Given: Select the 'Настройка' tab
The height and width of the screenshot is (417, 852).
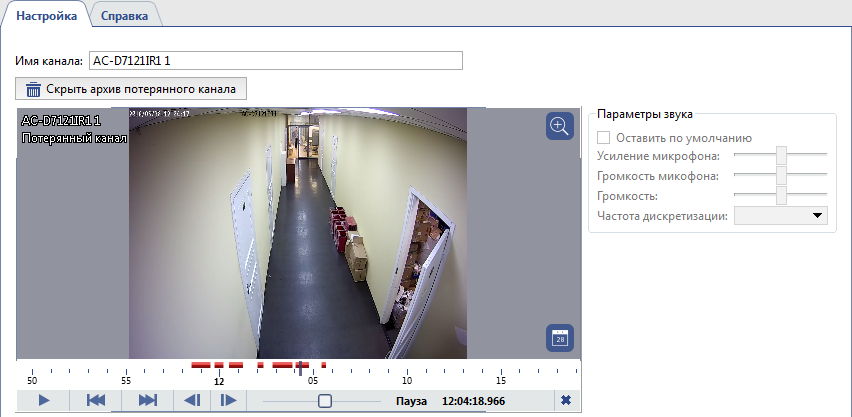Looking at the screenshot, I should coord(46,17).
